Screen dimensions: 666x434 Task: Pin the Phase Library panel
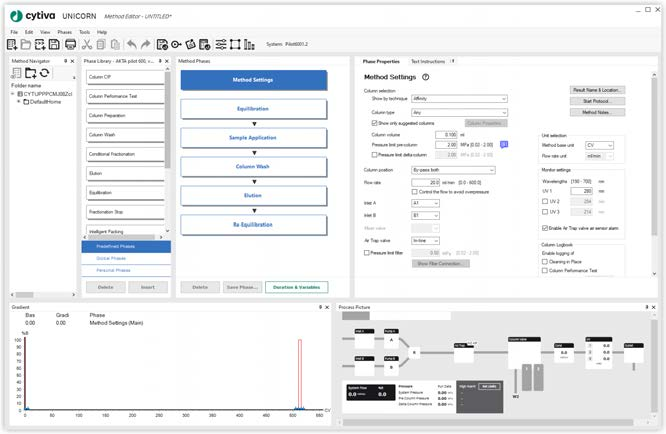tap(160, 61)
